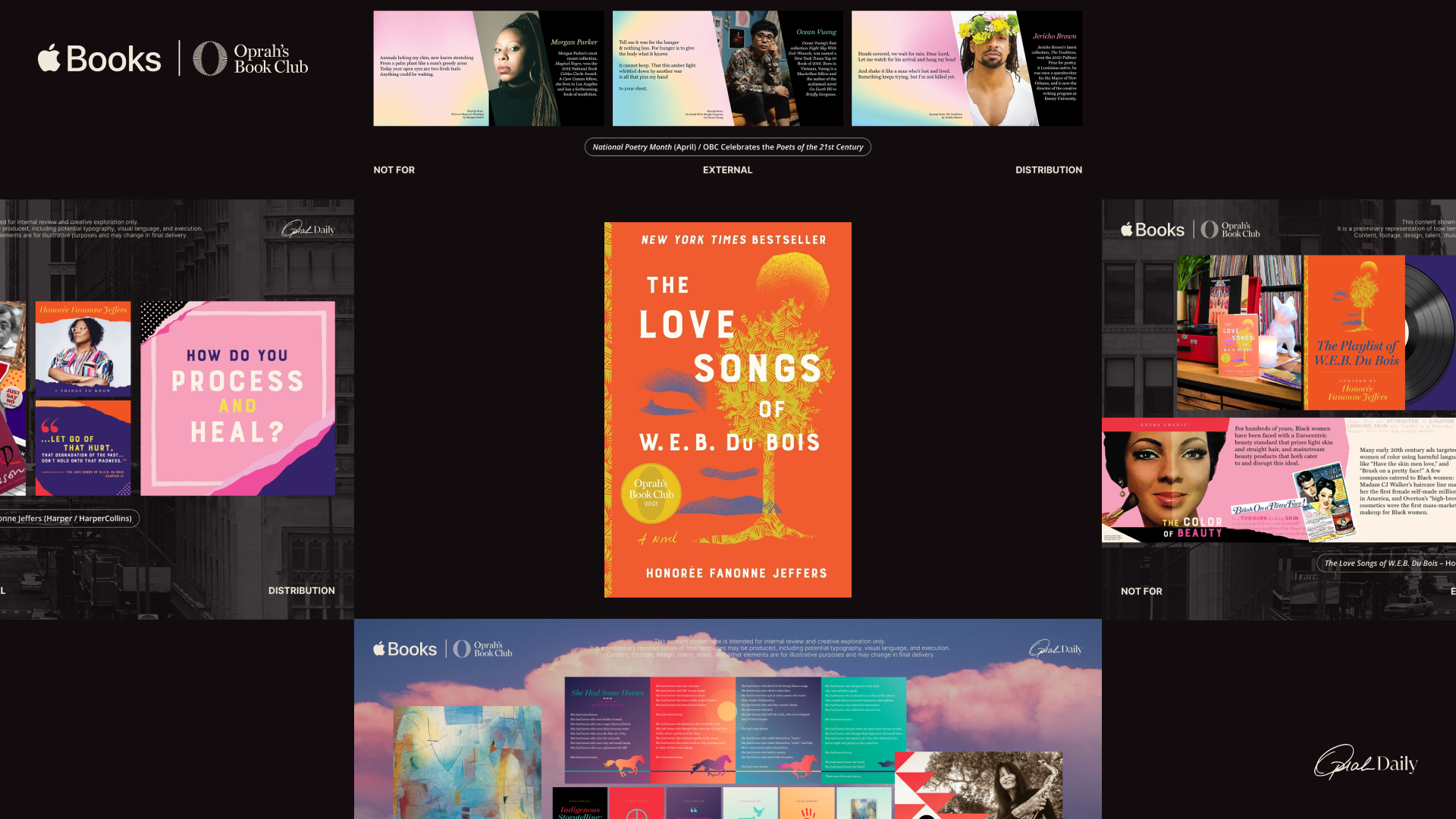Image resolution: width=1456 pixels, height=819 pixels.
Task: Click the Apple Books logo in the bottom panel
Action: pos(405,649)
